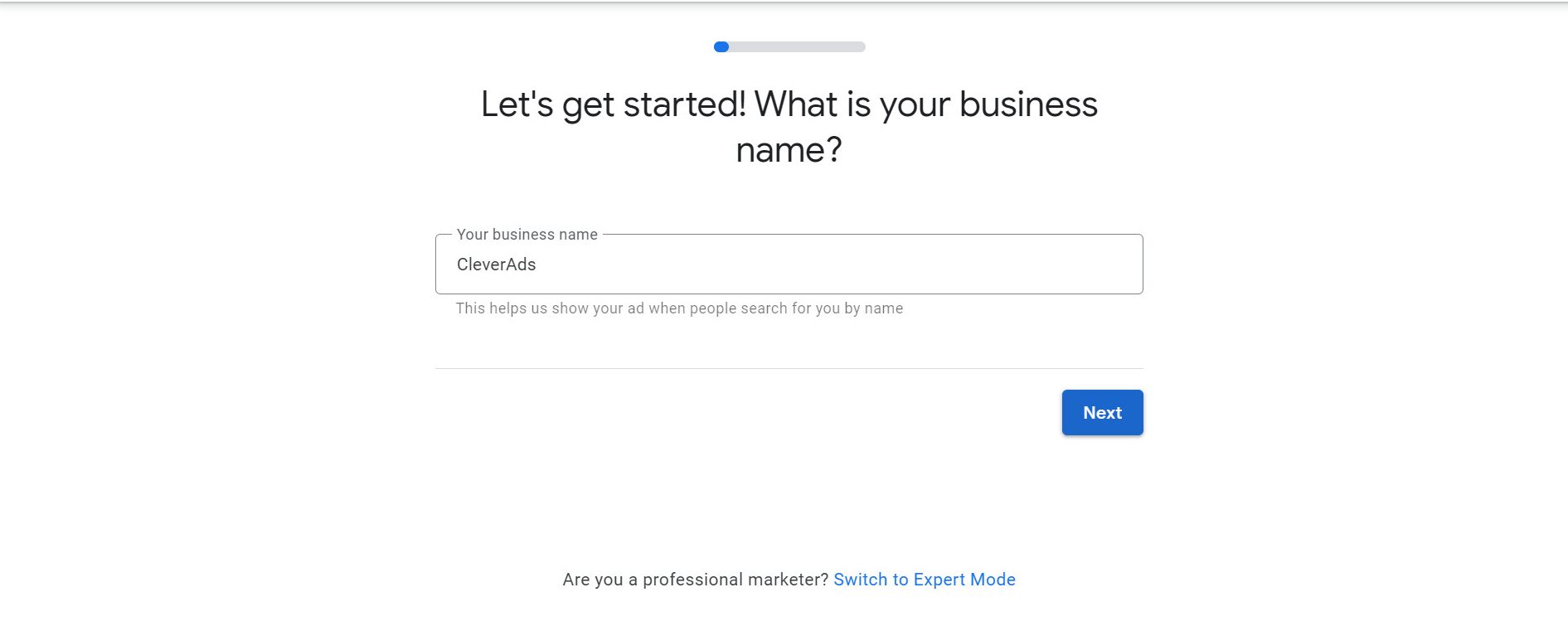The height and width of the screenshot is (631, 1568).
Task: Click the word "name?" in the heading
Action: pyautogui.click(x=789, y=150)
